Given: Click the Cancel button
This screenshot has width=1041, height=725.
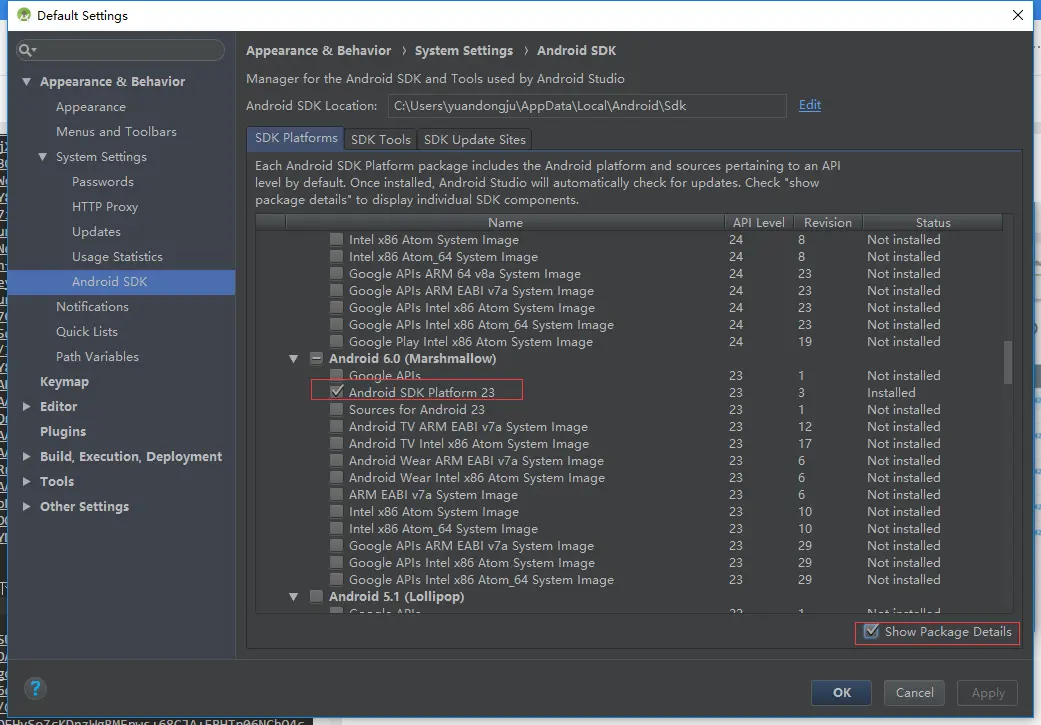Looking at the screenshot, I should (914, 692).
